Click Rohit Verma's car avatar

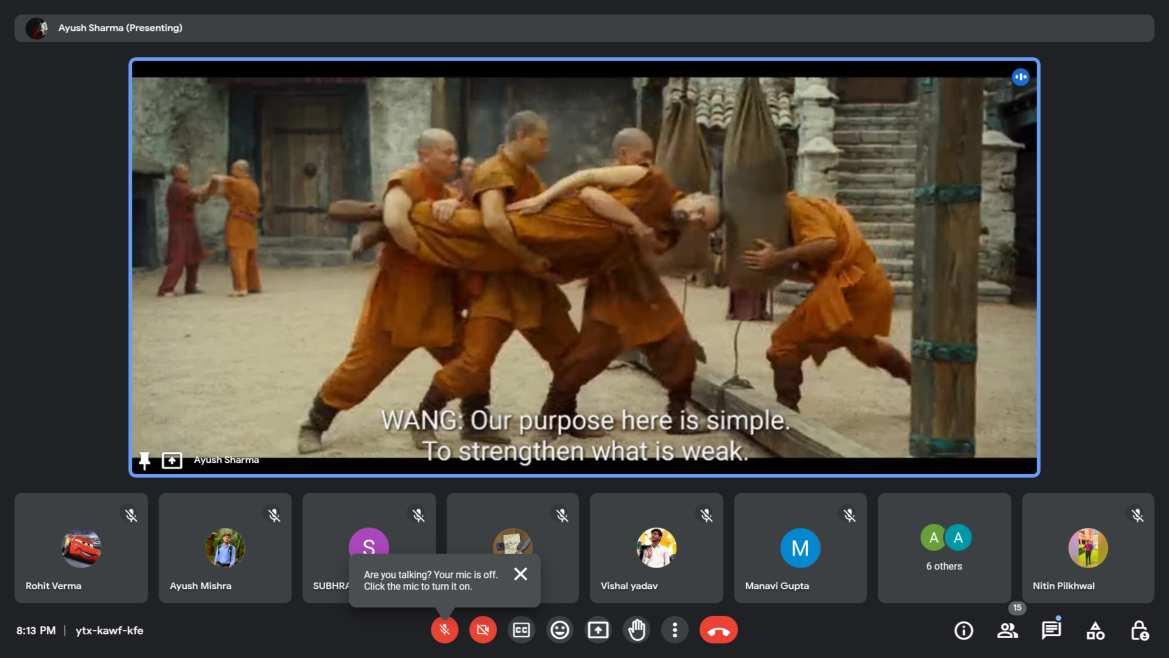(81, 548)
